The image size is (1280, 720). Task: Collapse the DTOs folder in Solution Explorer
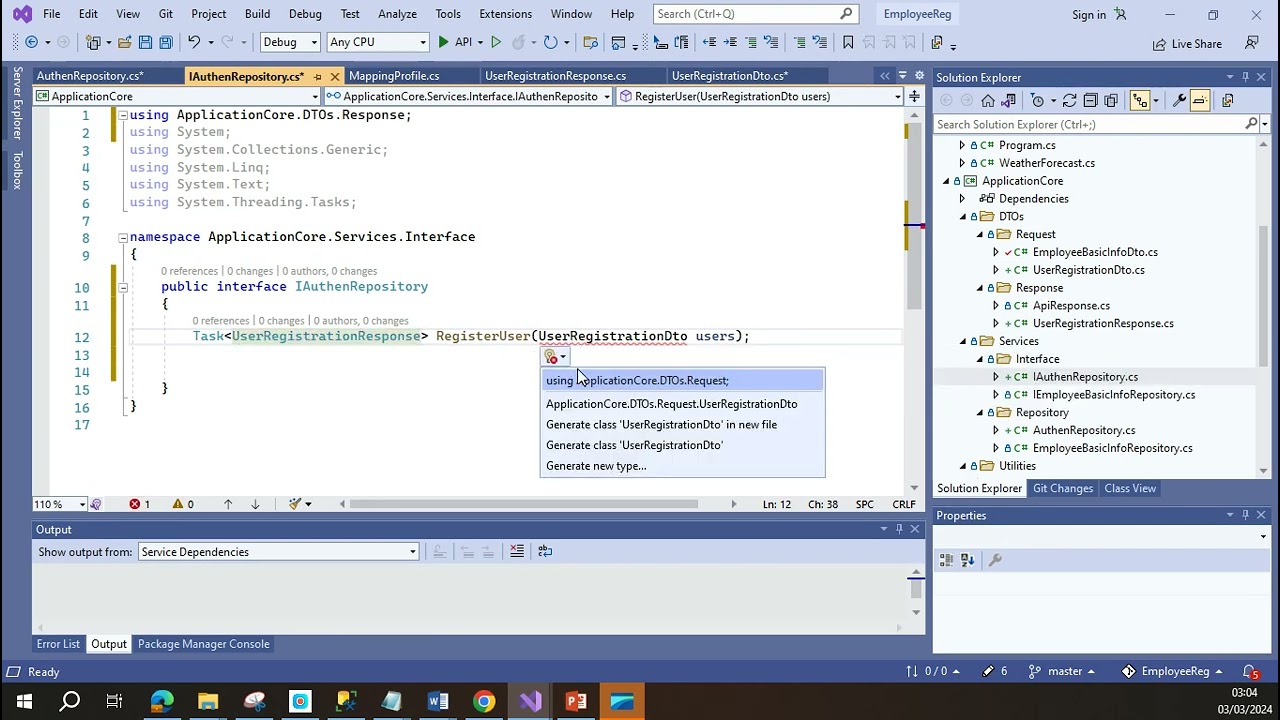963,217
